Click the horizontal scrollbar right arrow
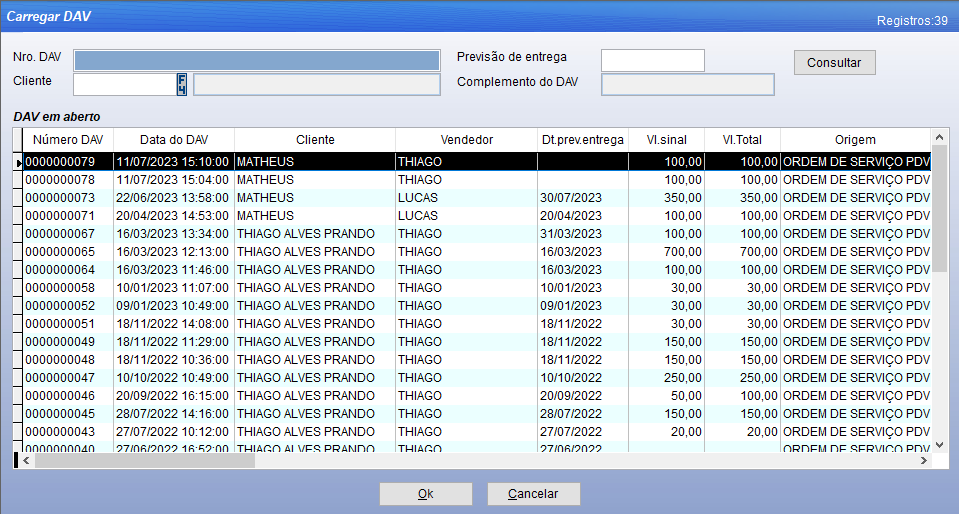 [x=923, y=461]
